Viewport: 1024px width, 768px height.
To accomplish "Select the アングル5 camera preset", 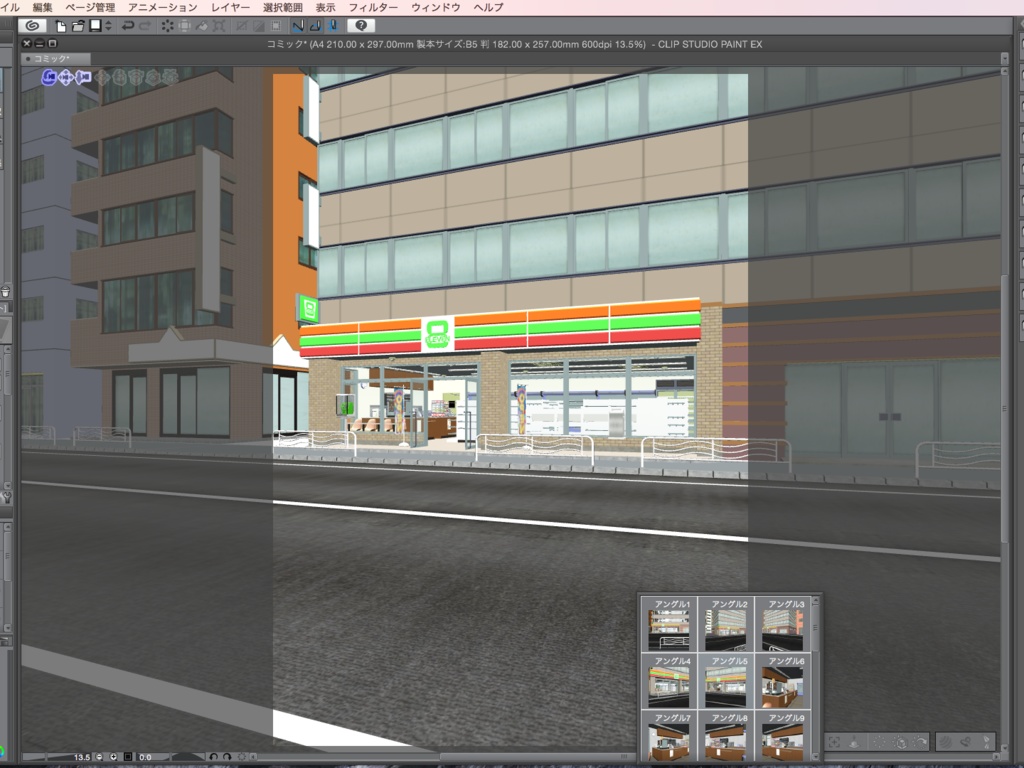I will (x=726, y=680).
